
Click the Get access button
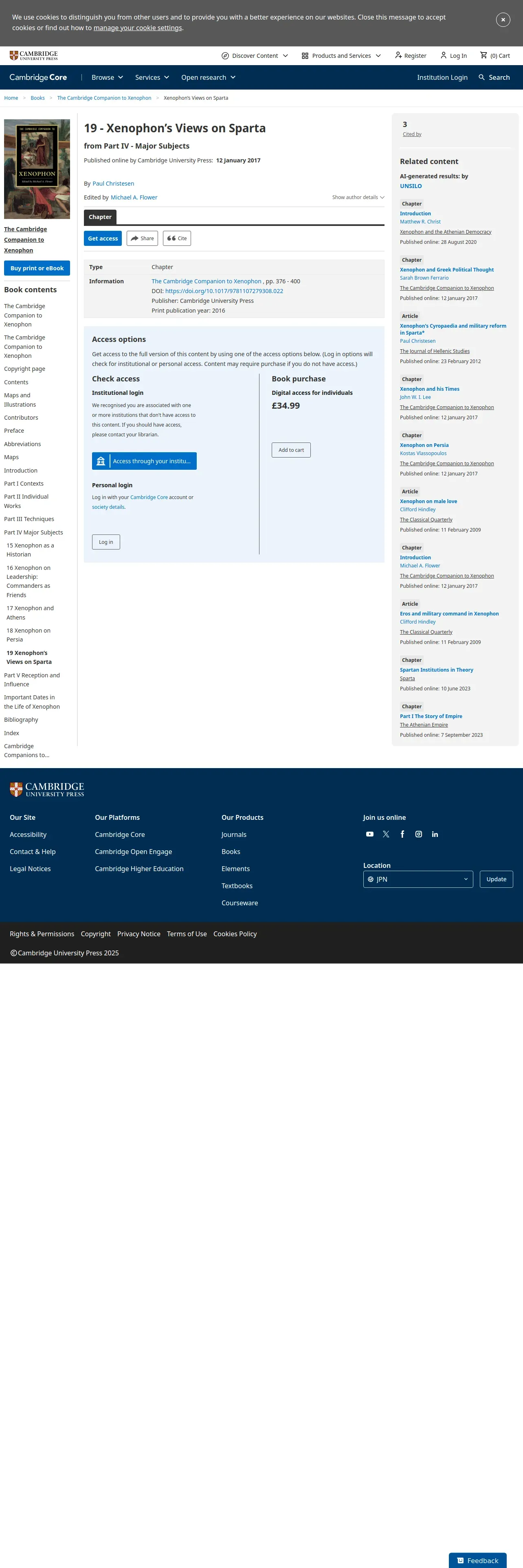103,239
